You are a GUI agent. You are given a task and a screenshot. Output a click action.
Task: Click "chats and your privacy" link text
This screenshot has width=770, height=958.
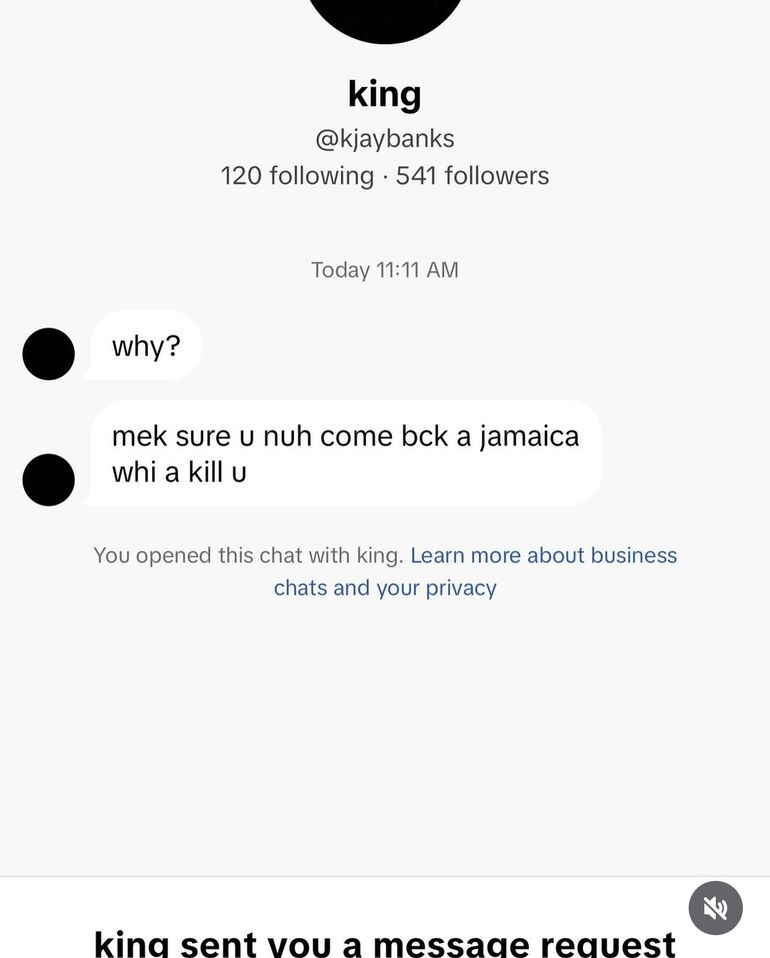pyautogui.click(x=385, y=588)
